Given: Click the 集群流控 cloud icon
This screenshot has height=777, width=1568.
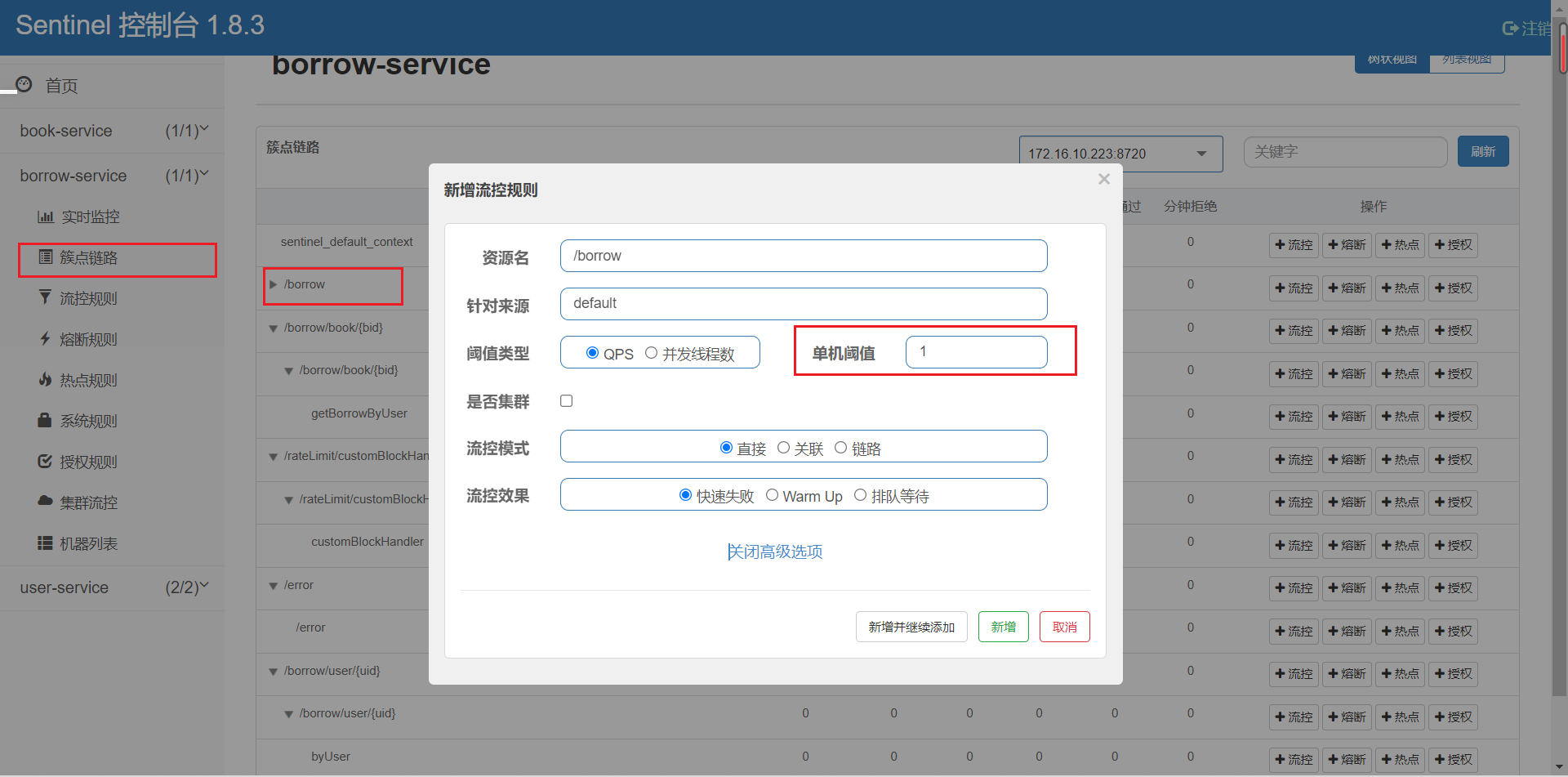Looking at the screenshot, I should (x=45, y=501).
